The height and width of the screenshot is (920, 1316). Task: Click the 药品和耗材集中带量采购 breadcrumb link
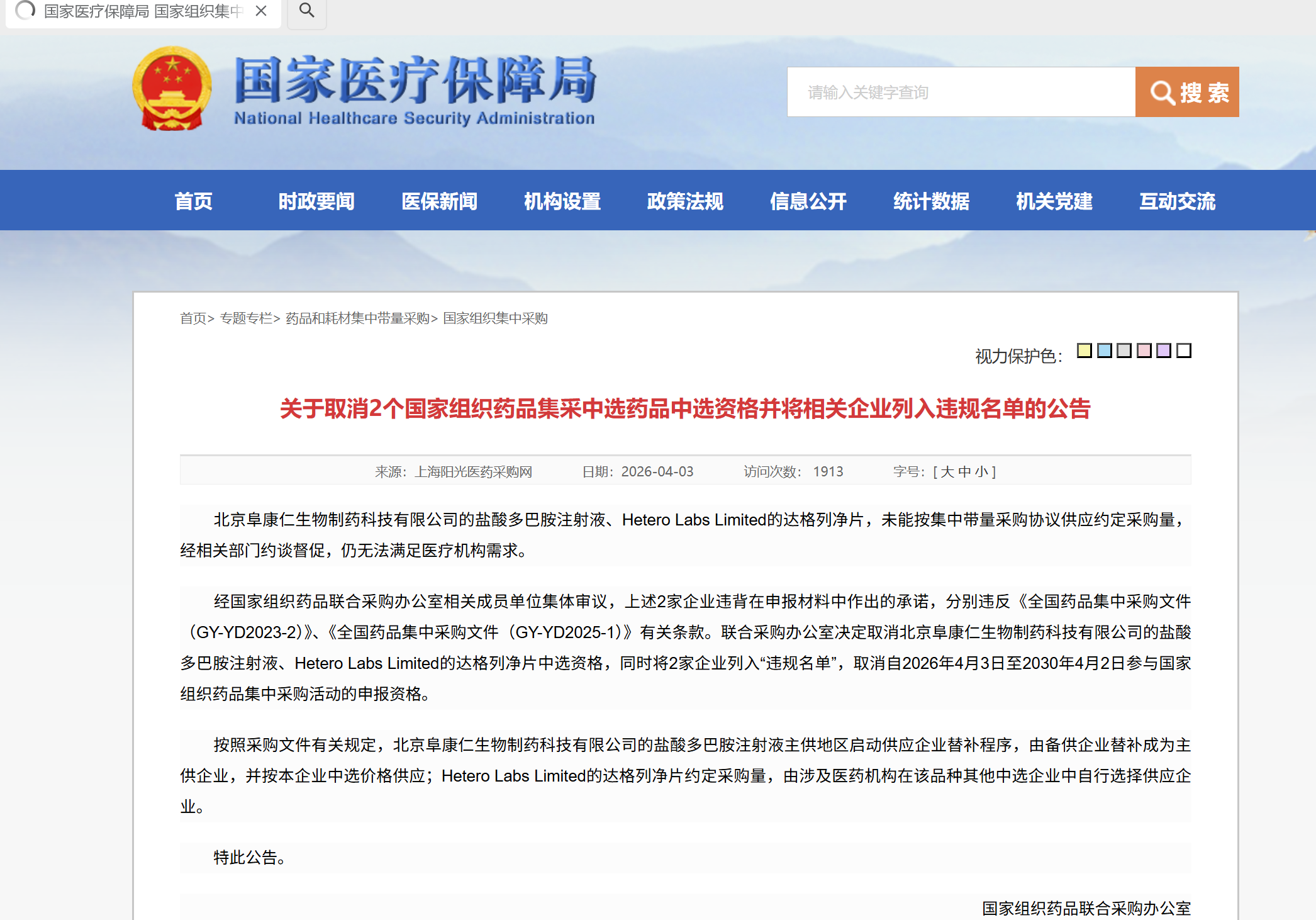[357, 318]
